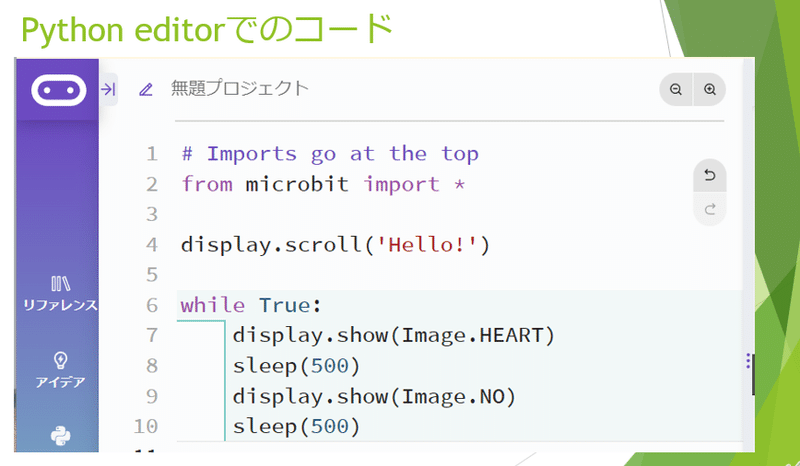This screenshot has height=466, width=800.
Task: Click line number 5 in the gutter
Action: pos(152,275)
